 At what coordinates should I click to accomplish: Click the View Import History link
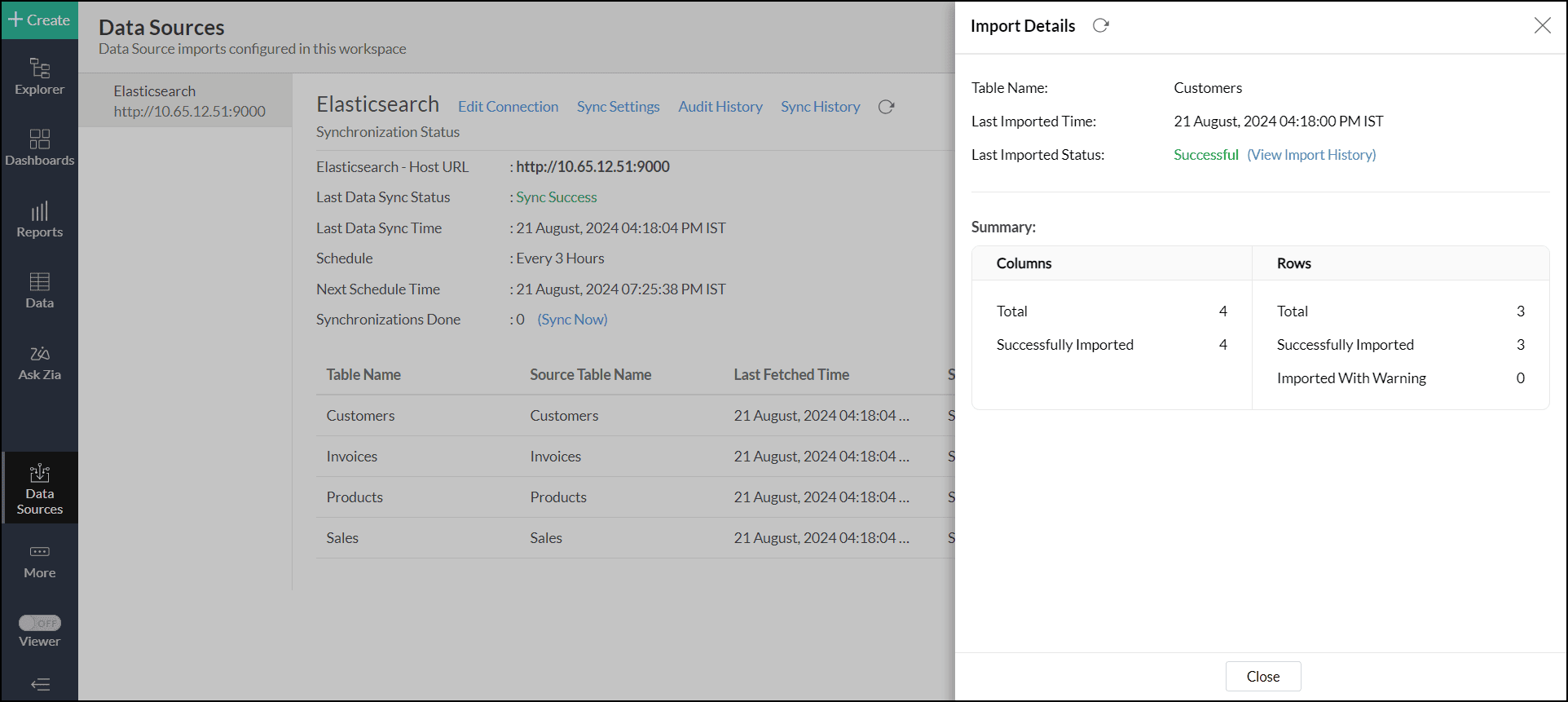[x=1310, y=155]
